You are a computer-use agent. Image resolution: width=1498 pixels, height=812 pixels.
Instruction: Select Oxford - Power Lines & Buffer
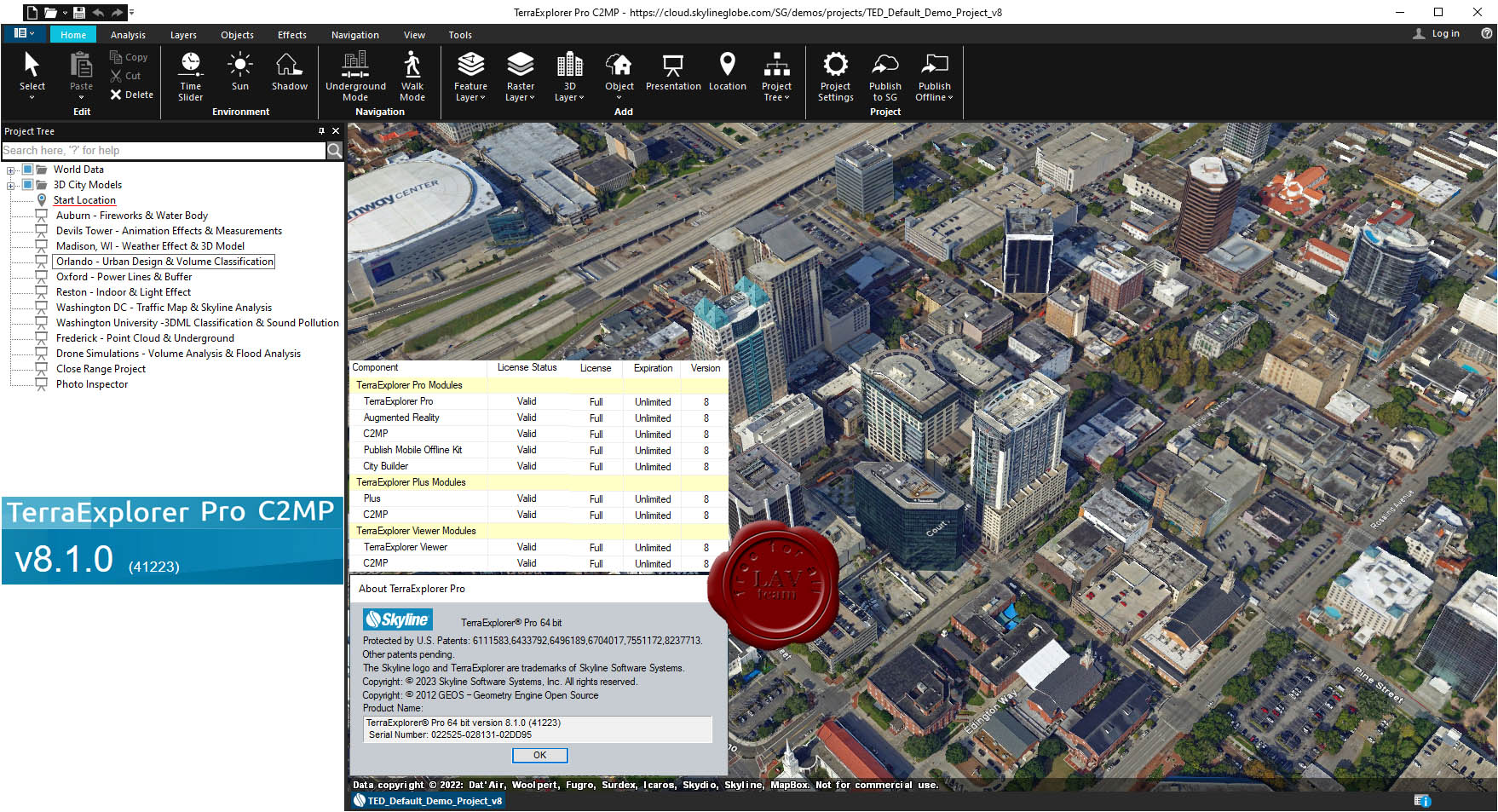click(x=124, y=277)
